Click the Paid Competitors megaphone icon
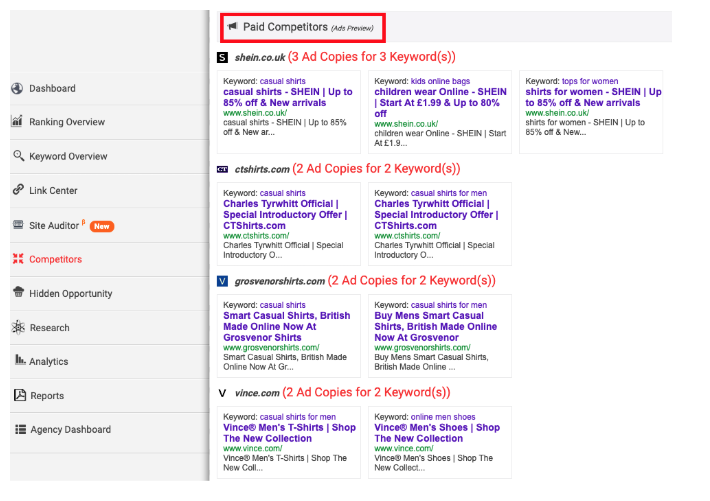710x501 pixels. pos(232,27)
